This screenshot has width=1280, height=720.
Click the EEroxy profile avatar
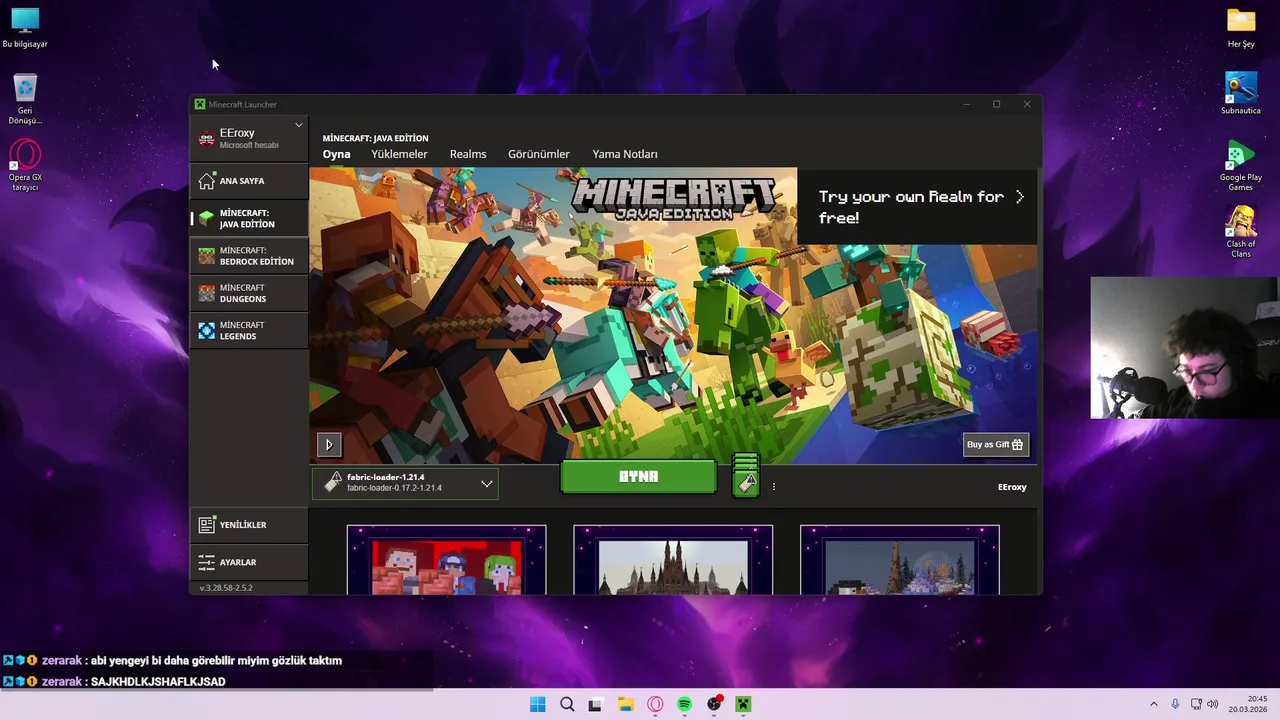(x=206, y=138)
